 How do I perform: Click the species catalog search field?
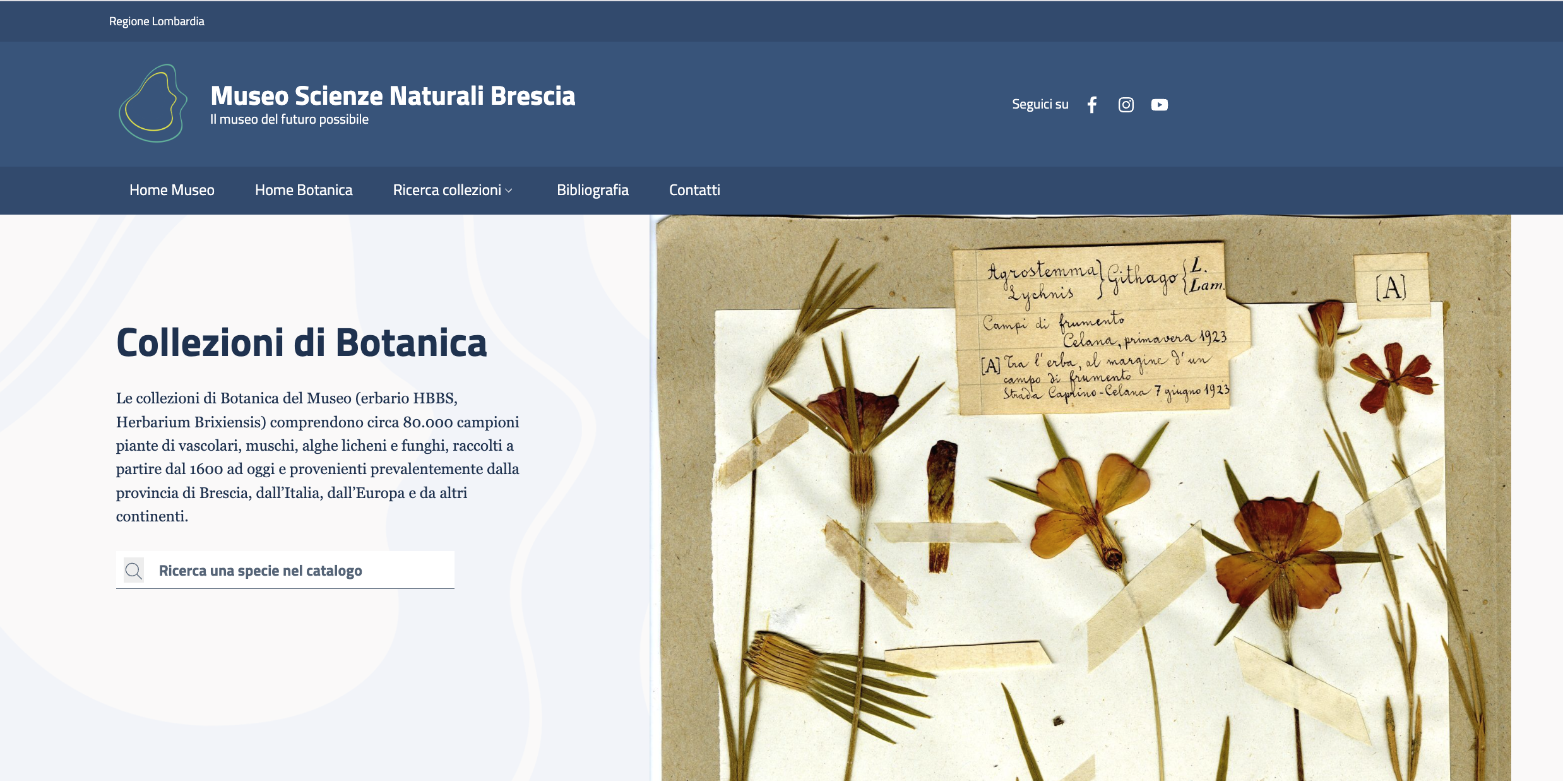[285, 571]
